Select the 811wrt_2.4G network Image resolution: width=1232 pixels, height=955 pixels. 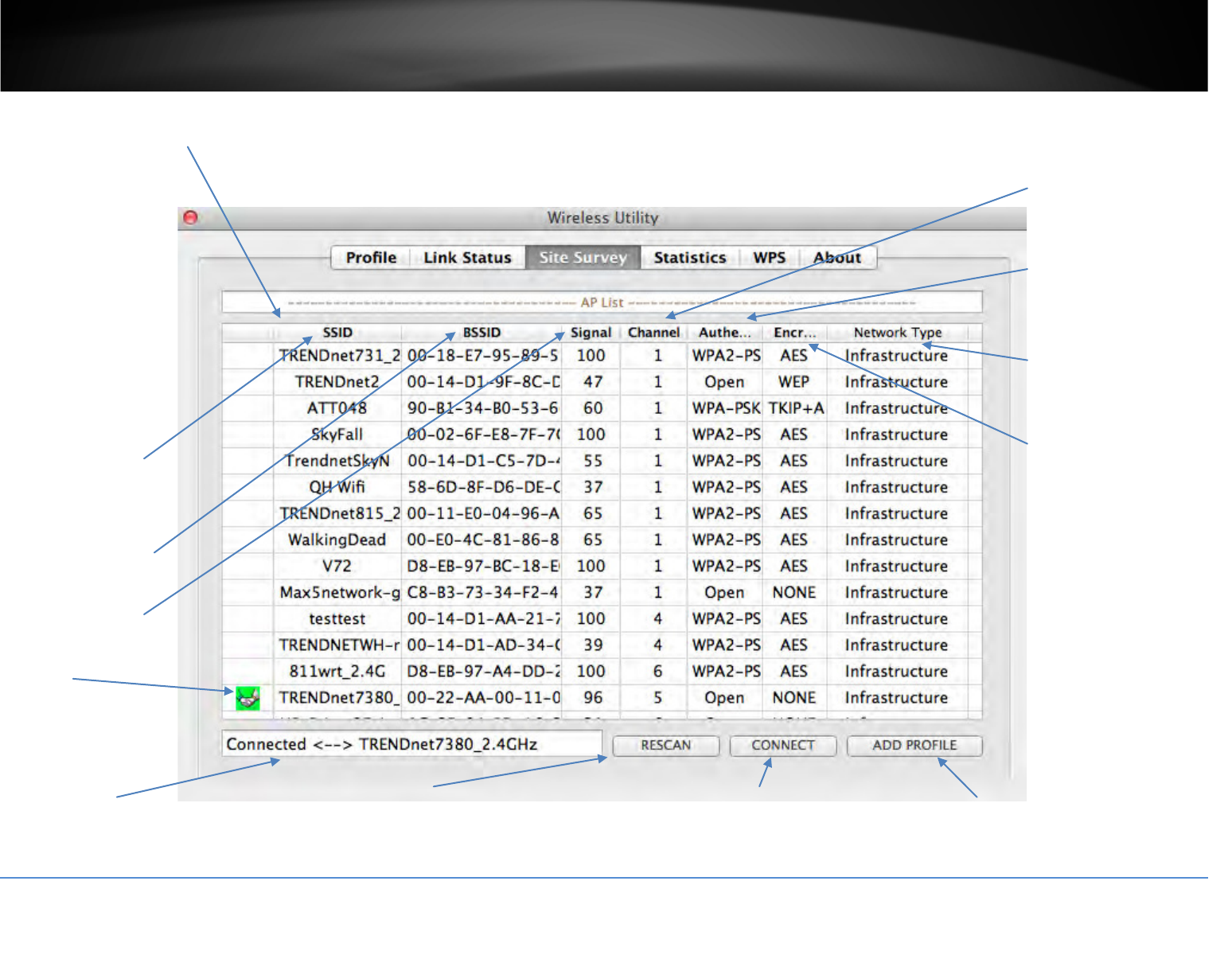click(x=602, y=671)
